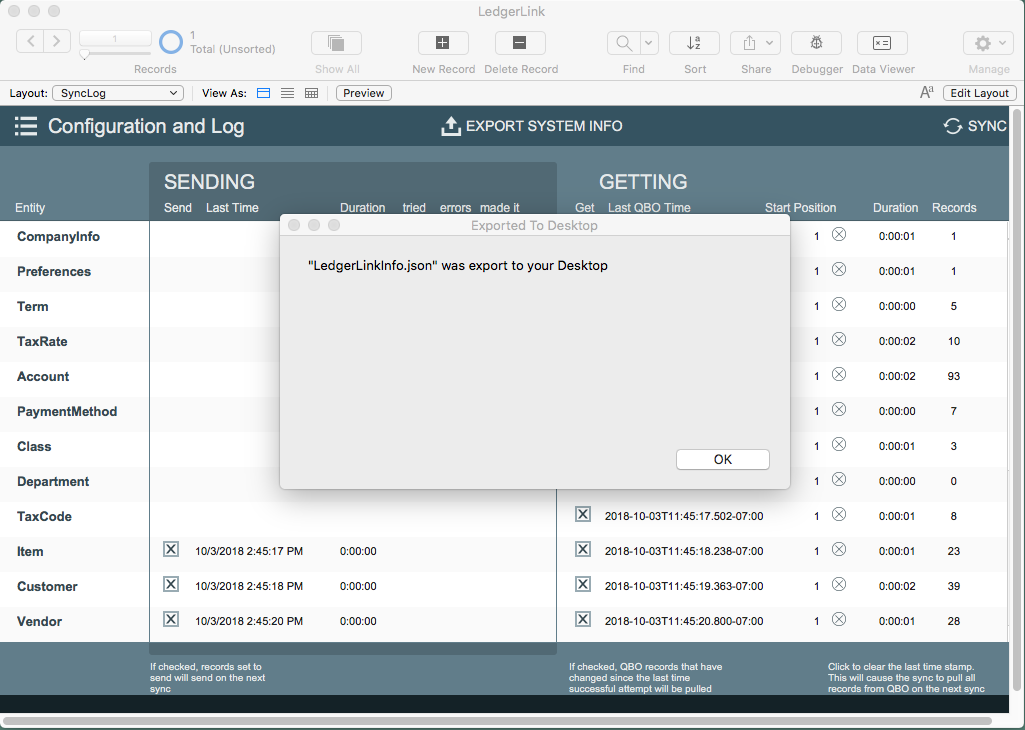Switch to List view icon
The width and height of the screenshot is (1025, 730).
point(287,93)
